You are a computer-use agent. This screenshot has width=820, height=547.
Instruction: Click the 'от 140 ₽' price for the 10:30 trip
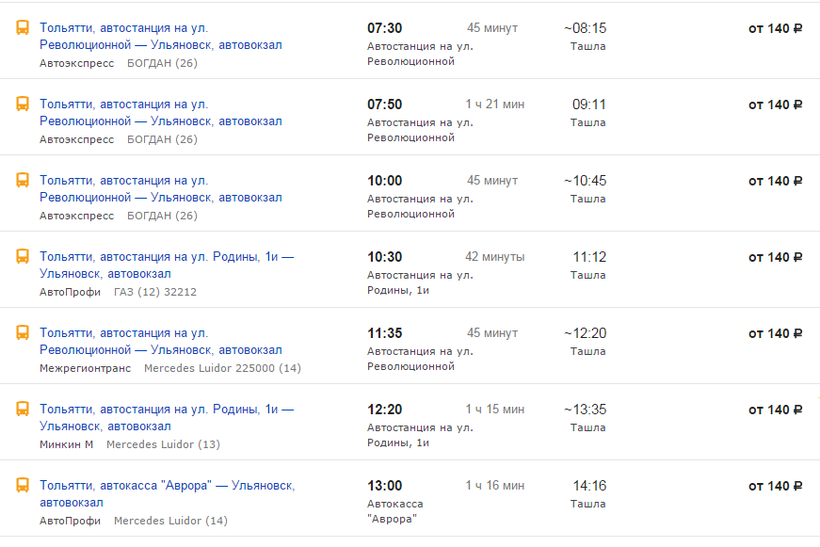point(775,258)
